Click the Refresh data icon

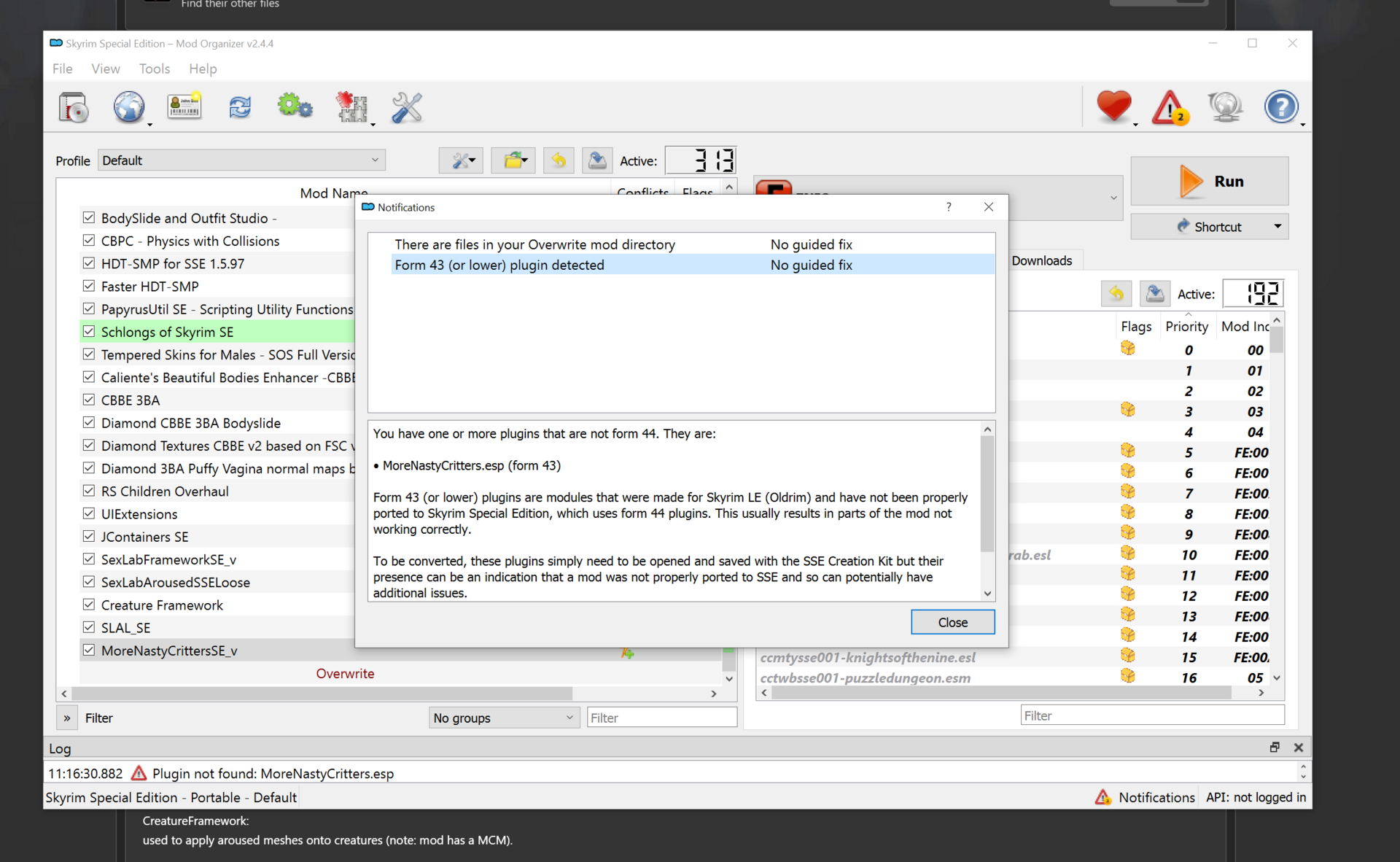240,108
